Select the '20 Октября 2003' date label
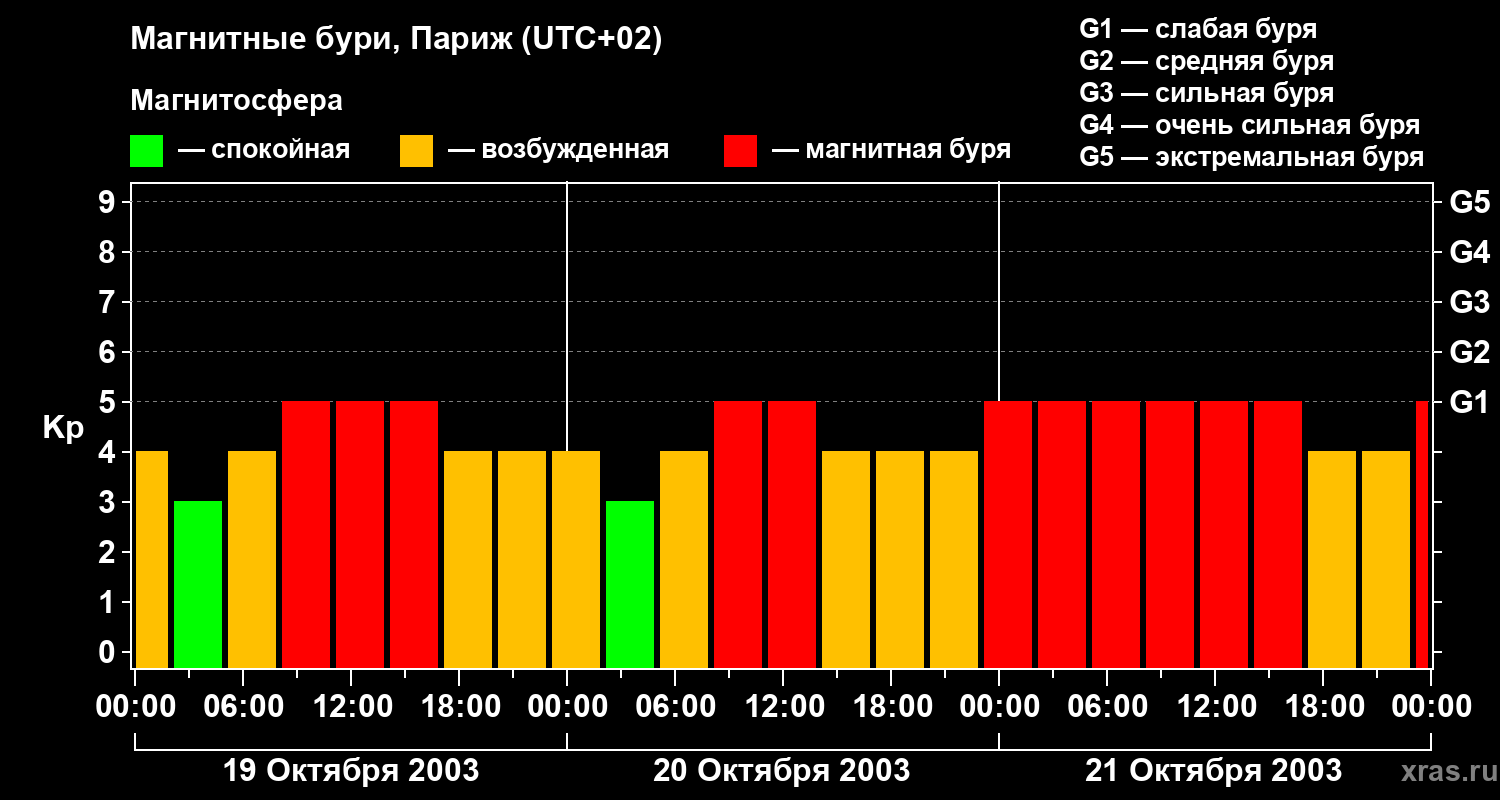This screenshot has width=1500, height=800. point(782,771)
